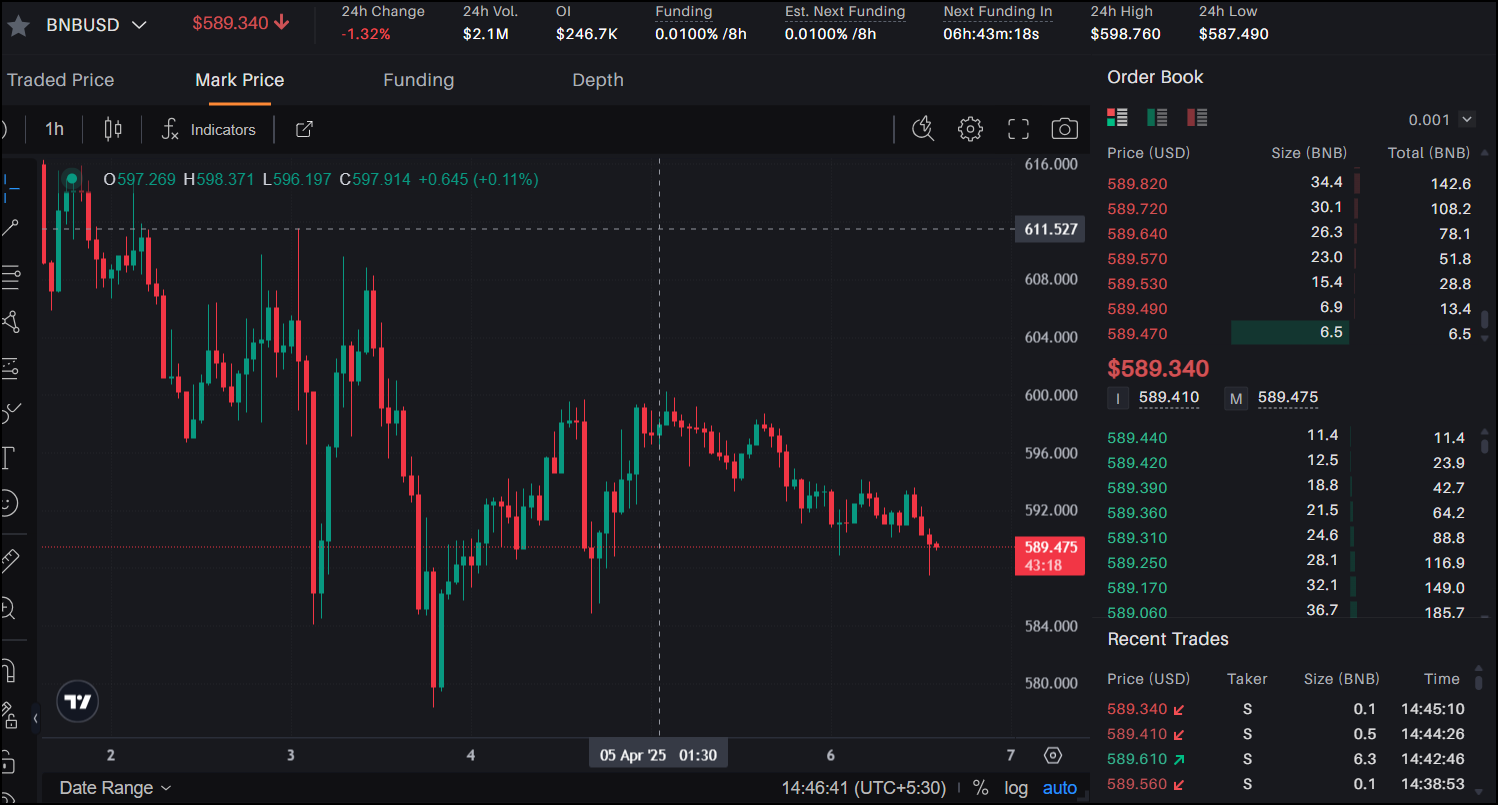Expand the BNBUSD pair selector dropdown

pyautogui.click(x=139, y=24)
